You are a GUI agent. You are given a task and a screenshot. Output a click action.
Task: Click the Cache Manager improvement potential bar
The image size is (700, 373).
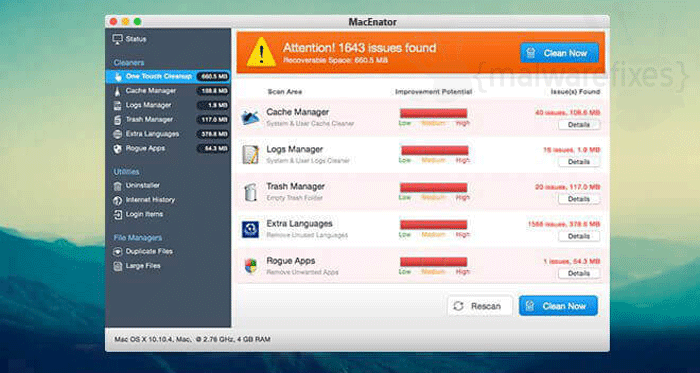point(433,113)
